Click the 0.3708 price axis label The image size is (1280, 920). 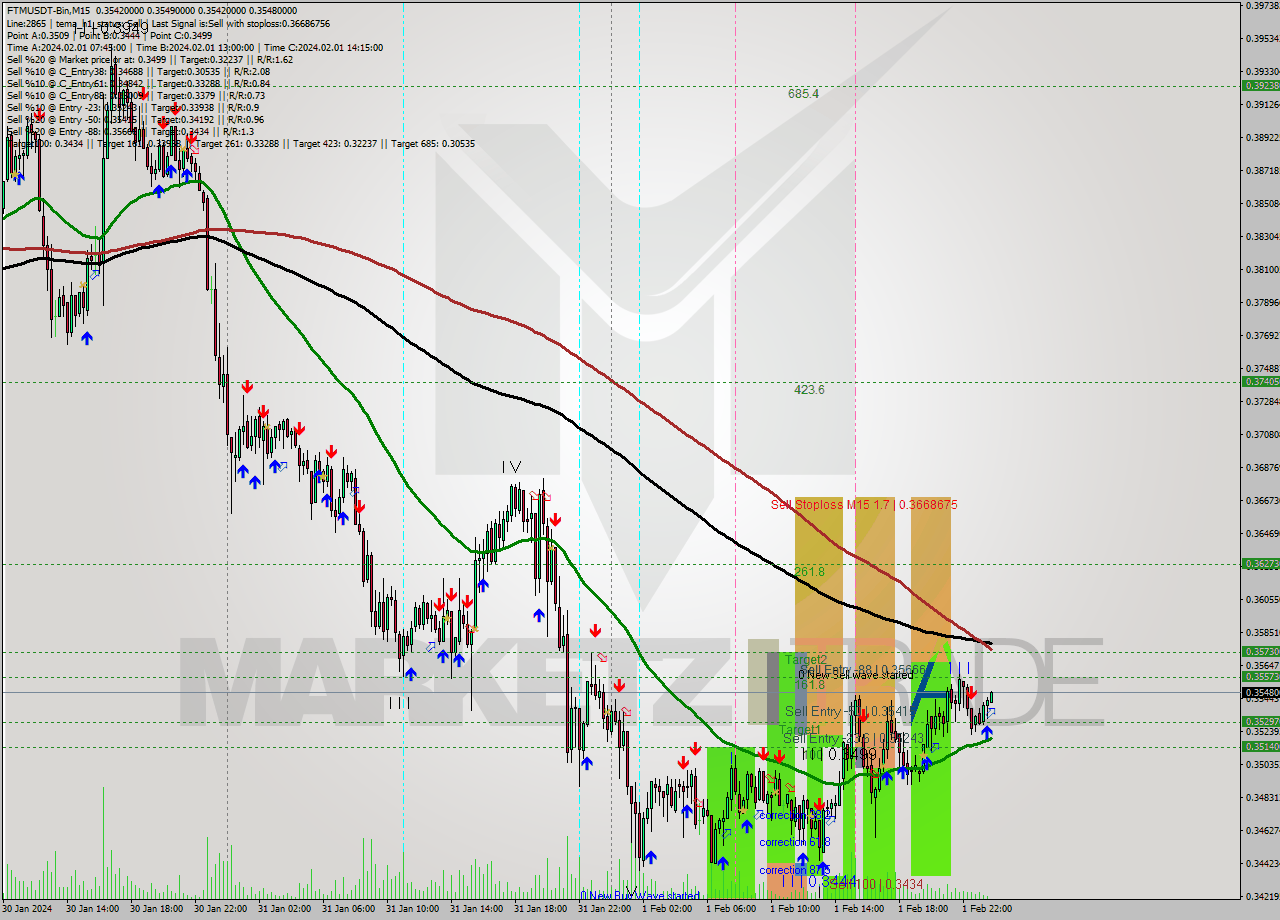tap(1261, 435)
